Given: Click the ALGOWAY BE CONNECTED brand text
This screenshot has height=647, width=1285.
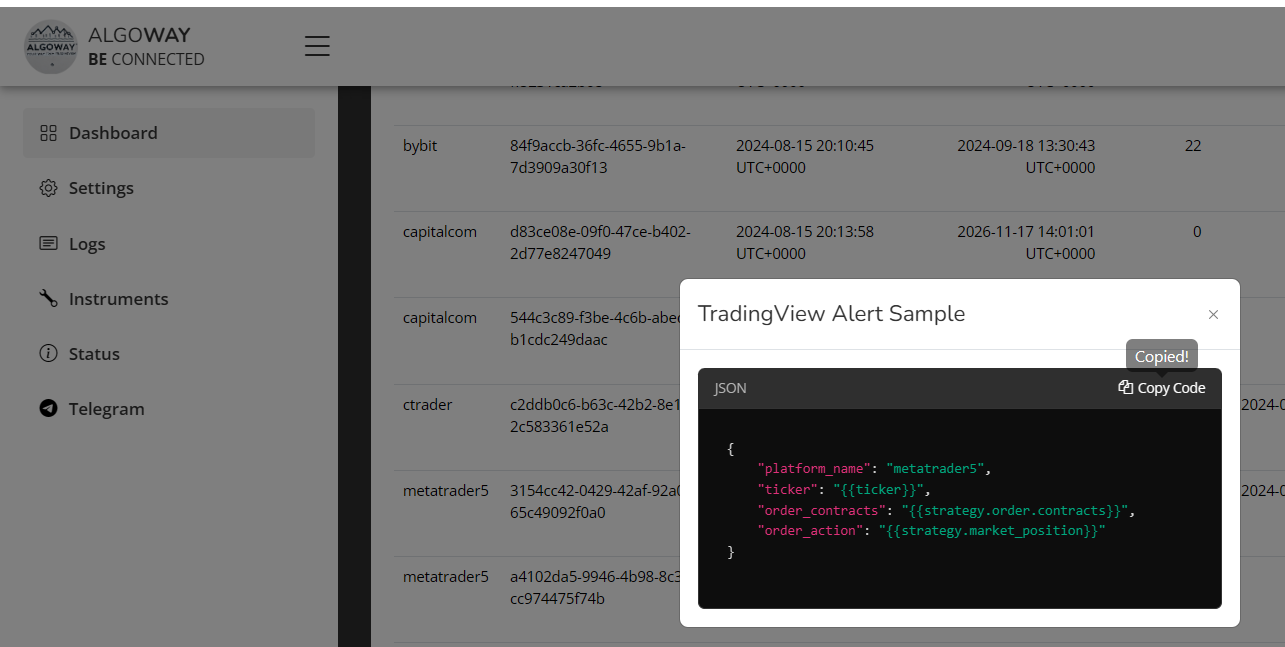Looking at the screenshot, I should pos(146,47).
